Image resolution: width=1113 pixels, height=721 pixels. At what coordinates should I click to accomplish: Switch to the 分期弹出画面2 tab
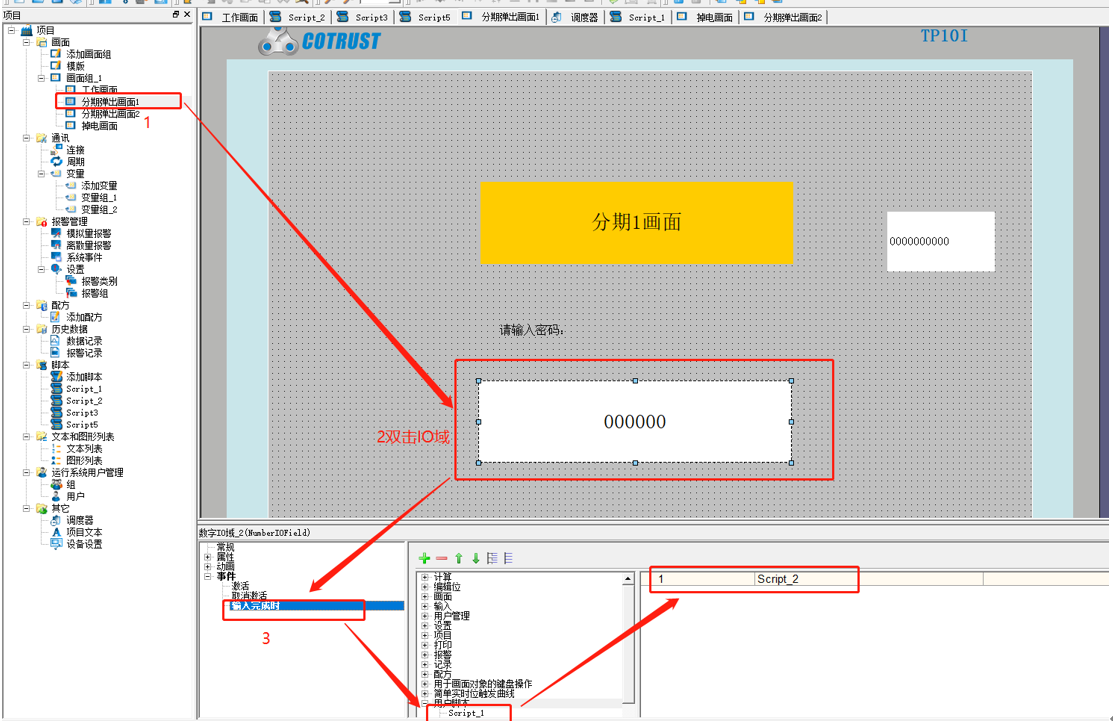tap(784, 17)
